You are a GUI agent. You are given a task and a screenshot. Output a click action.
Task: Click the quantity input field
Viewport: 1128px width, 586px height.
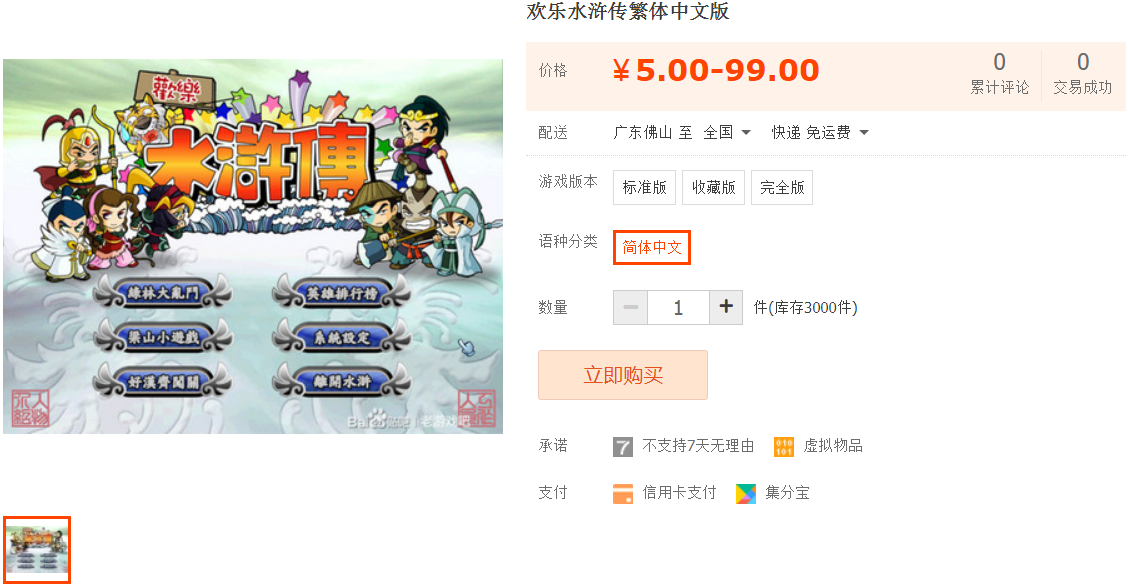(678, 307)
